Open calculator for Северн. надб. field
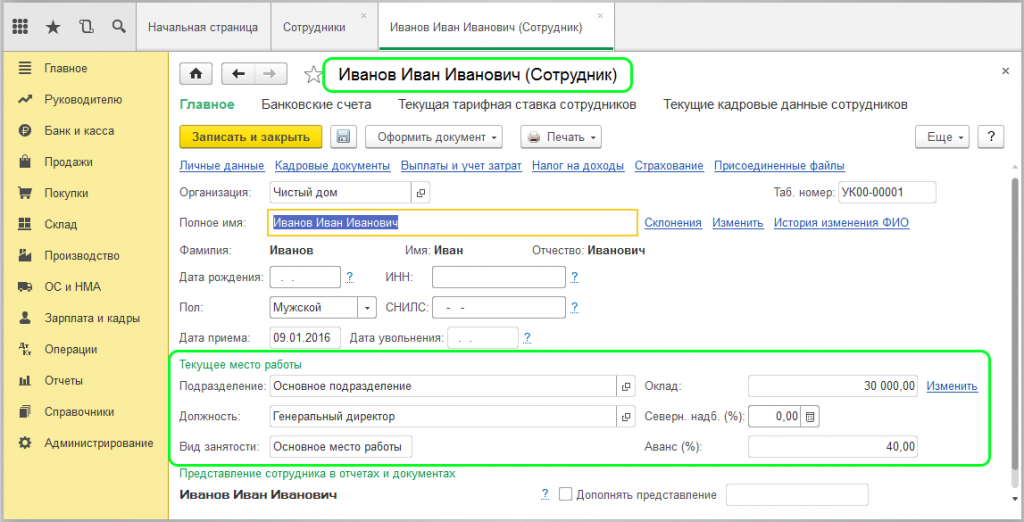 (x=811, y=416)
